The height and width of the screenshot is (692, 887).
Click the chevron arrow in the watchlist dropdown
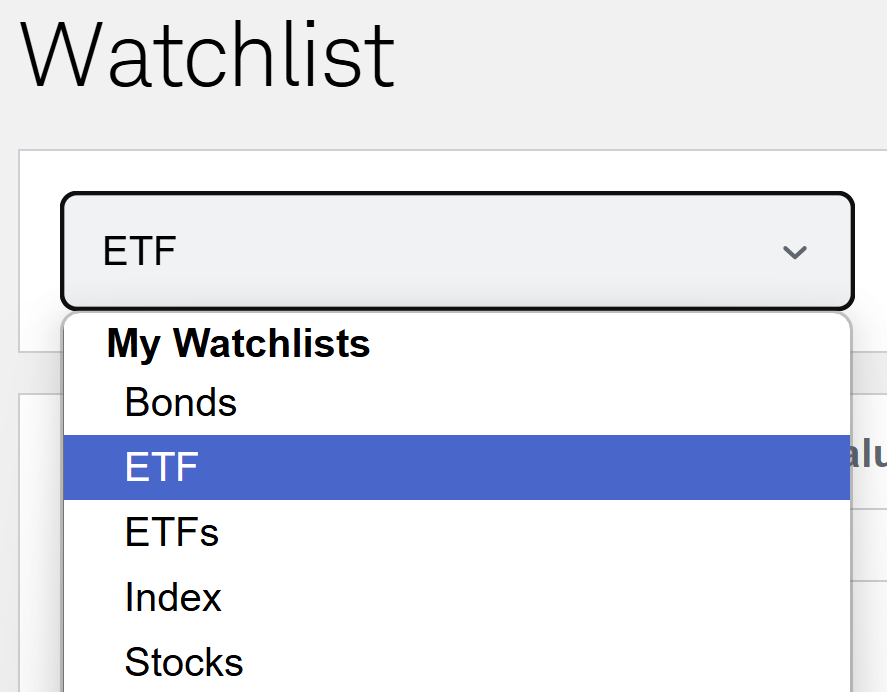[794, 252]
